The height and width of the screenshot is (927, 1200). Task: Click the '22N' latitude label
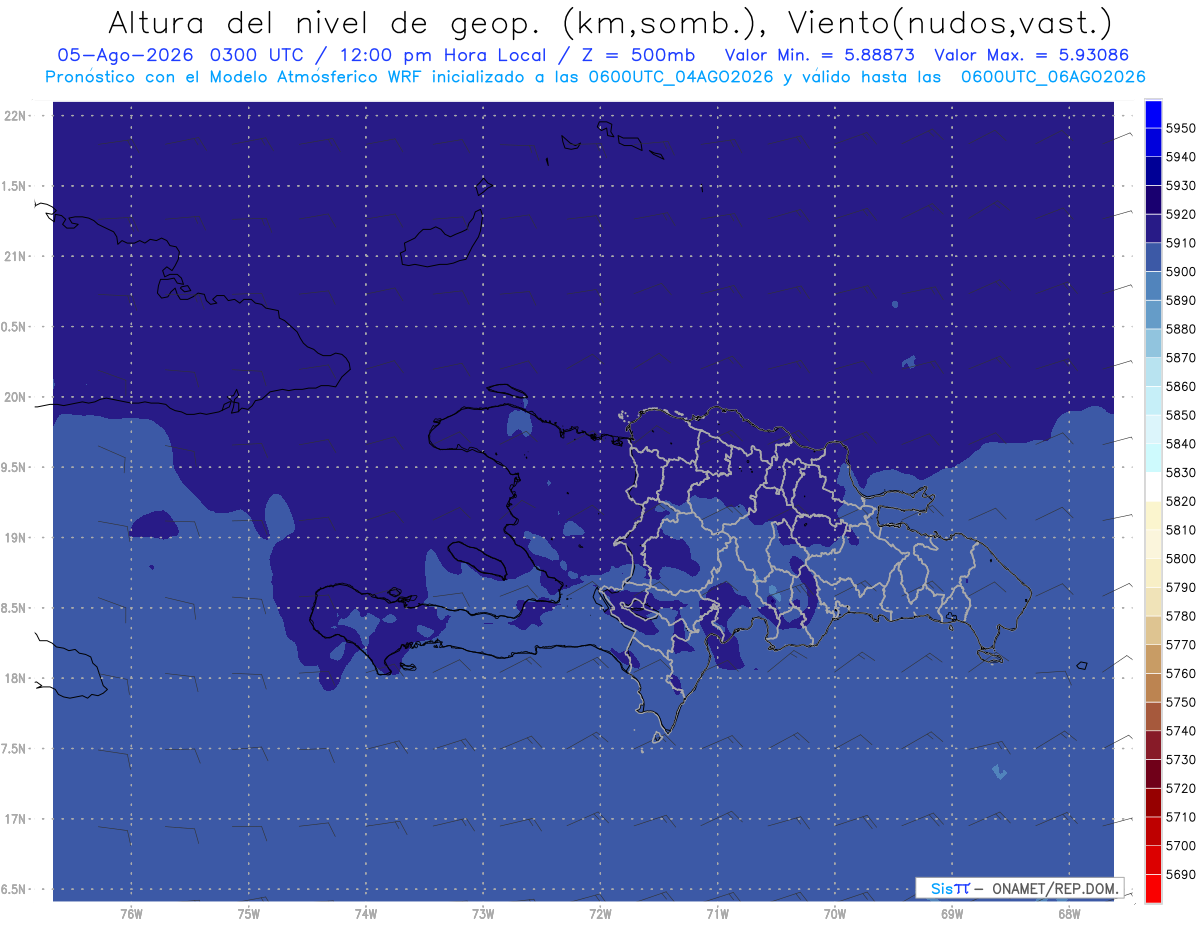click(16, 116)
